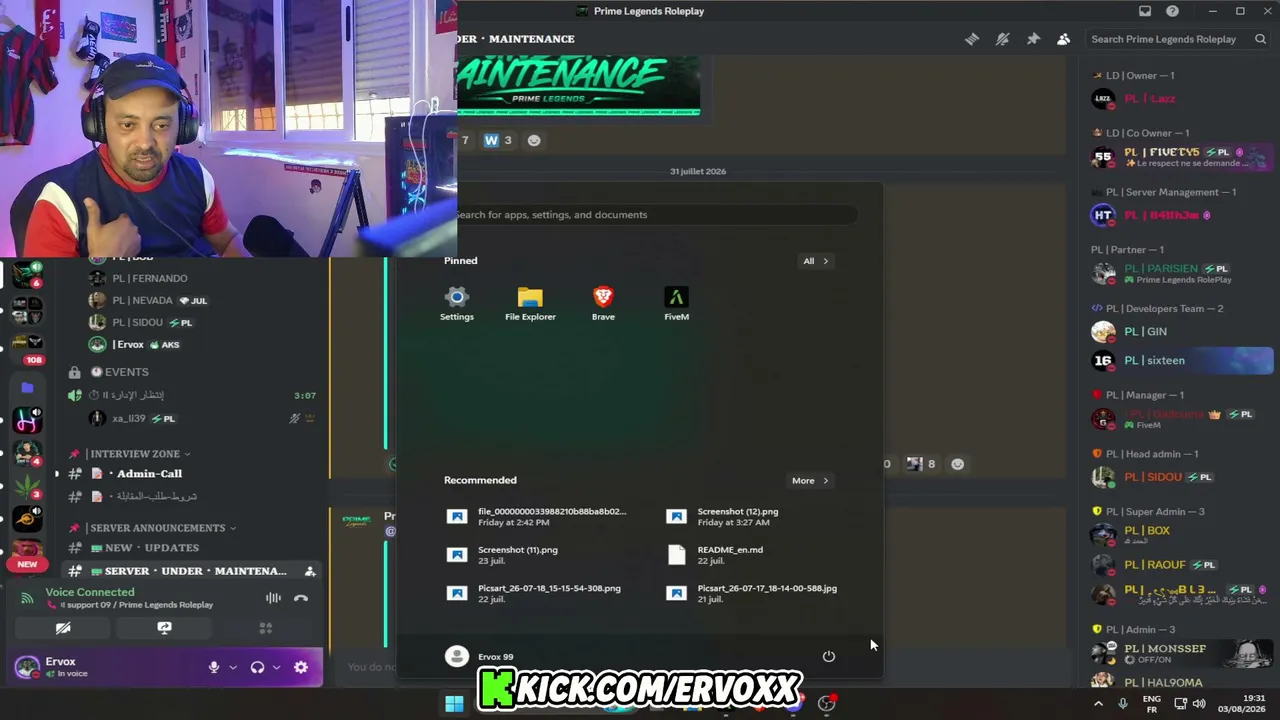Open Discord inbox icon
The width and height of the screenshot is (1280, 720).
point(1145,11)
